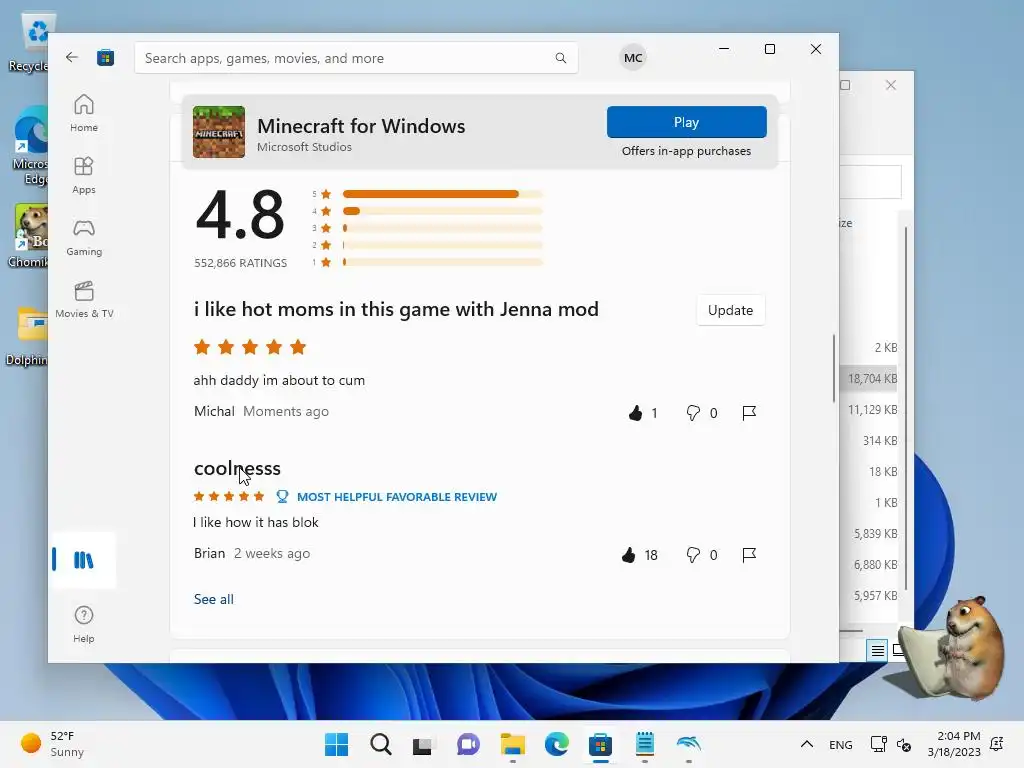Click the Minecraft for Windows title
This screenshot has width=1024, height=768.
[361, 125]
